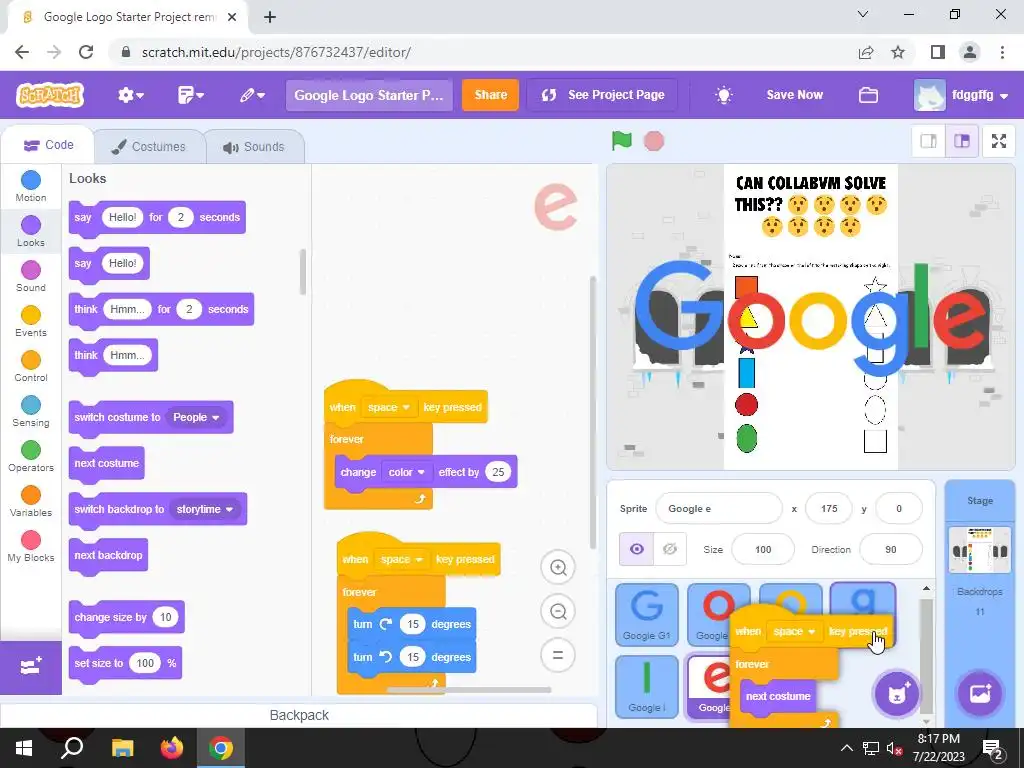Select the My Blocks category

point(31,547)
